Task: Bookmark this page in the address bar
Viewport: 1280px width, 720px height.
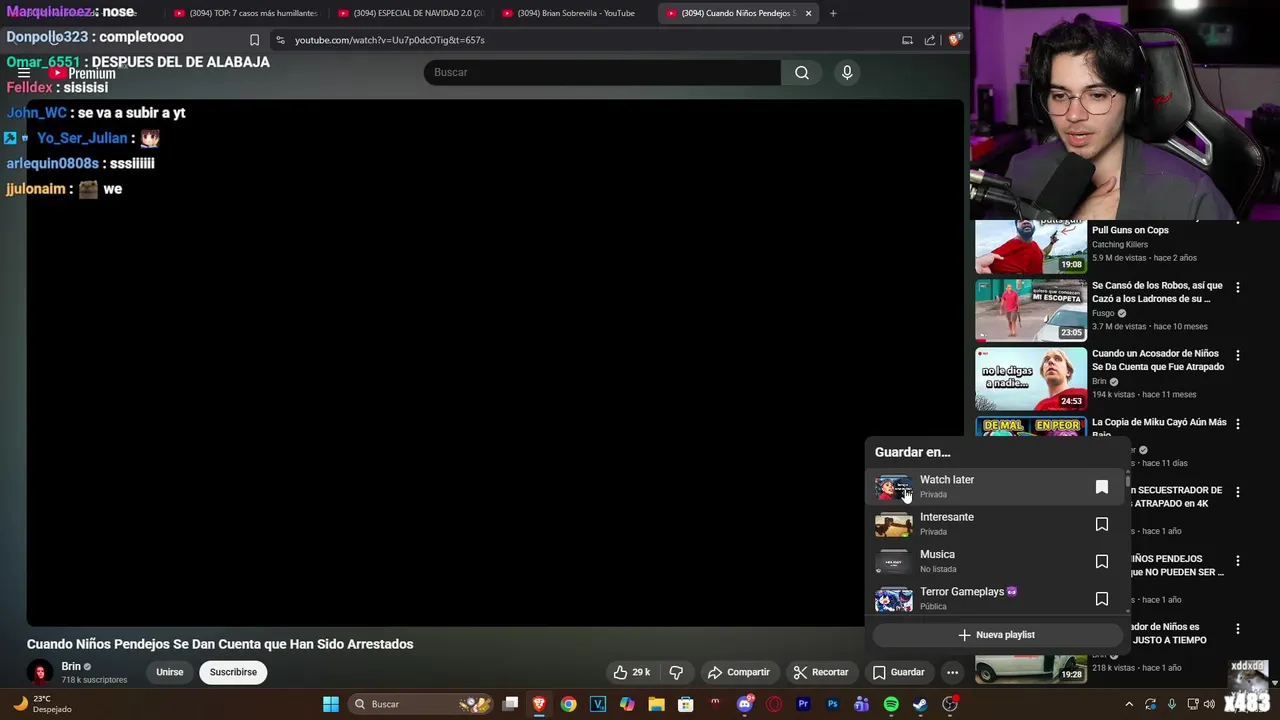Action: coord(254,40)
